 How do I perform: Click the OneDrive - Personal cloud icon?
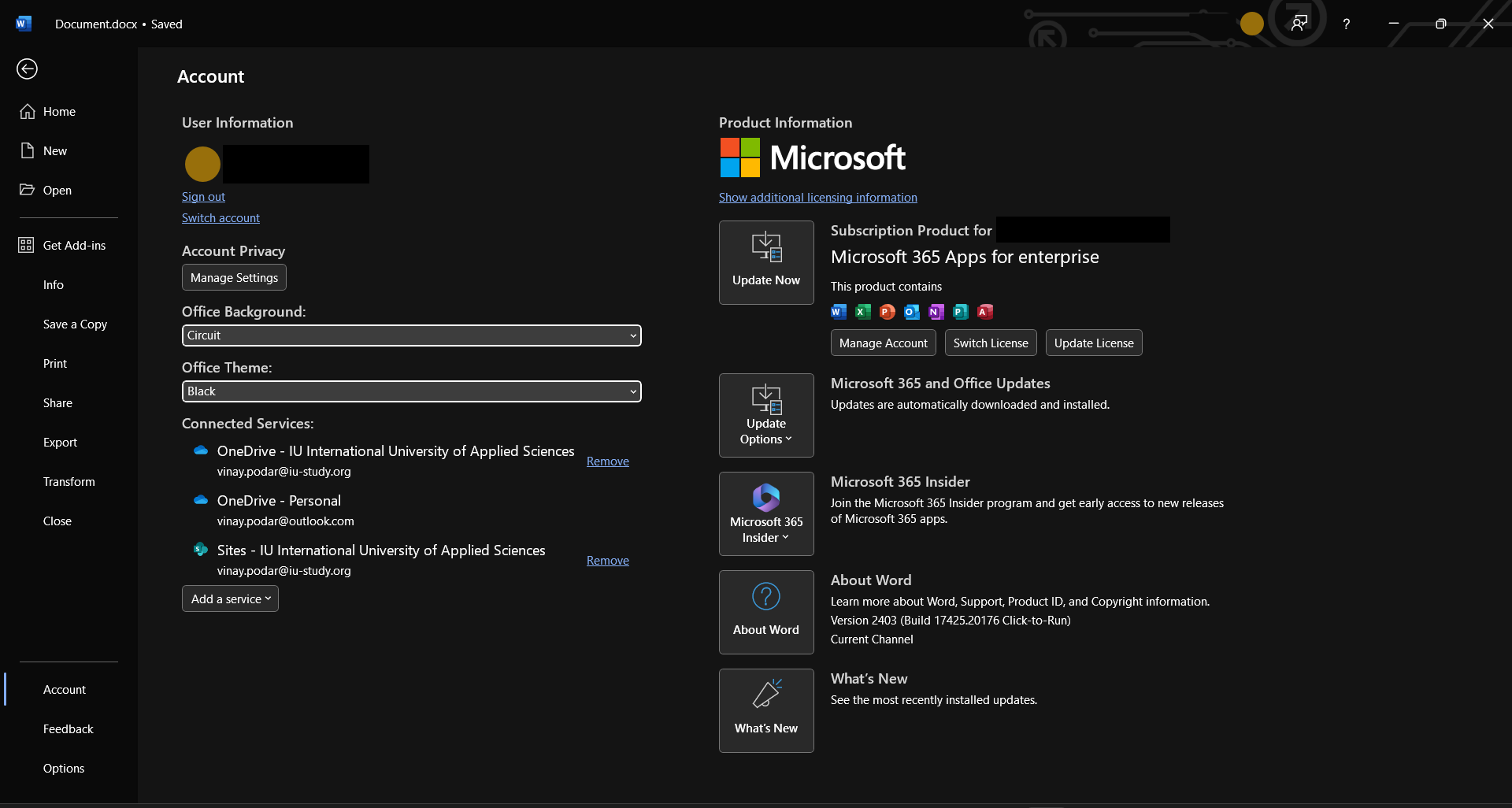201,499
